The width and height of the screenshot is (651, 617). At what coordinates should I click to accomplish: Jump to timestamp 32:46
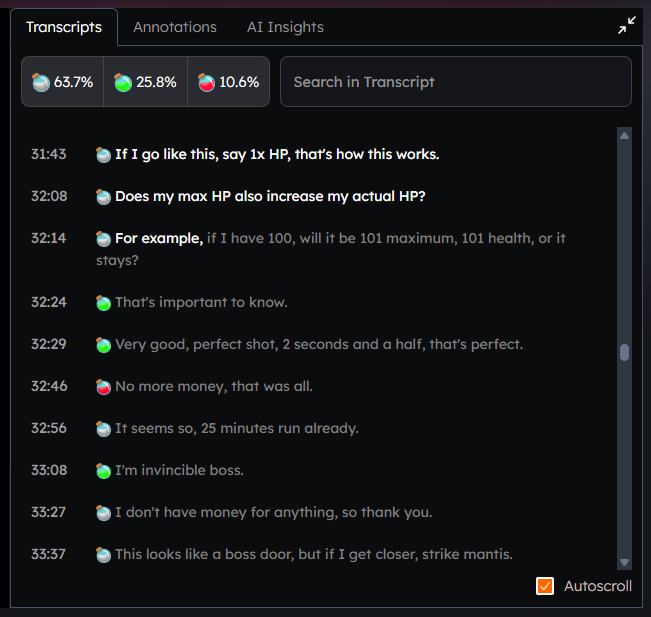pos(49,386)
